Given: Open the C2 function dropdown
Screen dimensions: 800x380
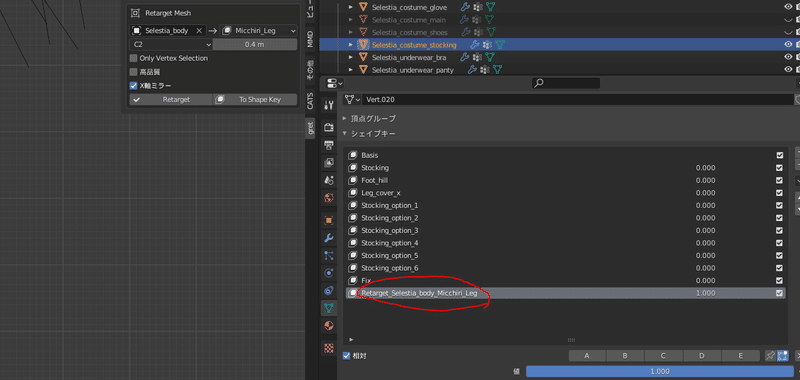Looking at the screenshot, I should tap(171, 44).
